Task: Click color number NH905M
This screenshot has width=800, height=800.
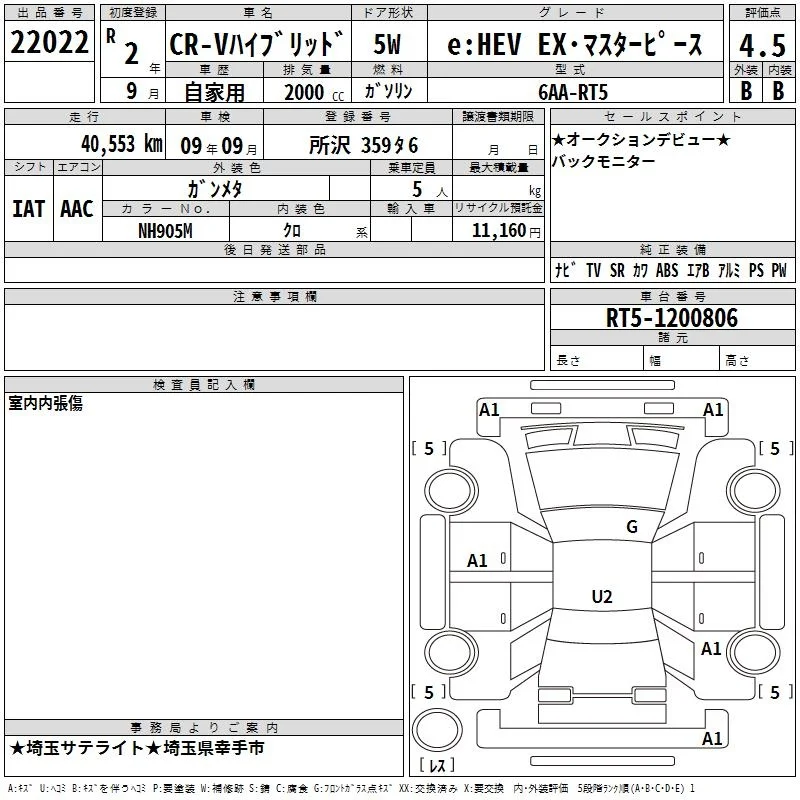Action: pyautogui.click(x=165, y=231)
